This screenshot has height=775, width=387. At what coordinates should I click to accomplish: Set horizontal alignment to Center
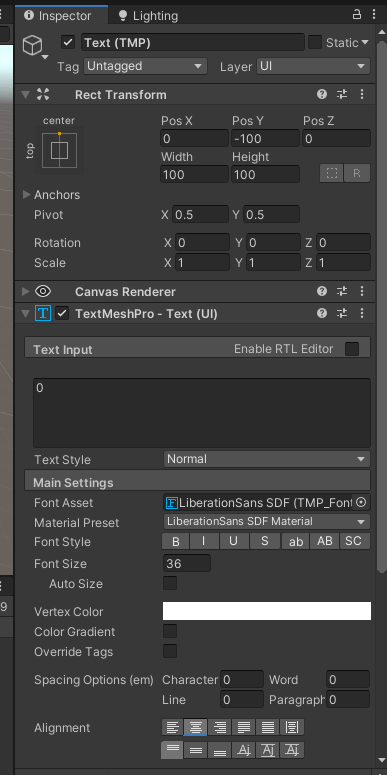(196, 727)
